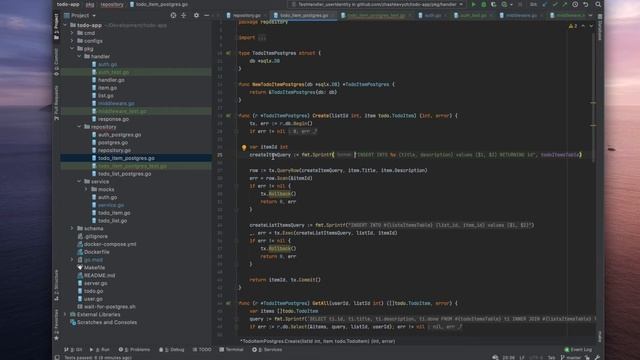Viewport: 640px width, 360px height.
Task: Open the Problems tool window button
Action: click(134, 350)
